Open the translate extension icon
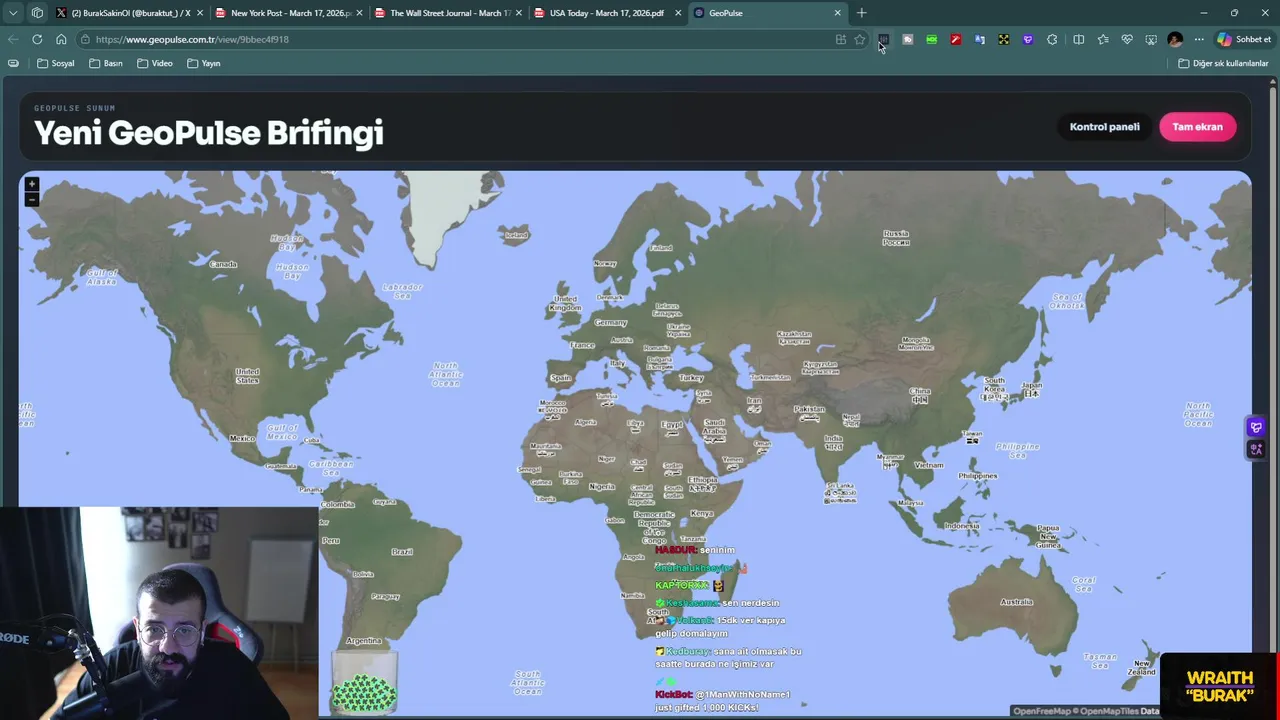1280x720 pixels. (979, 39)
